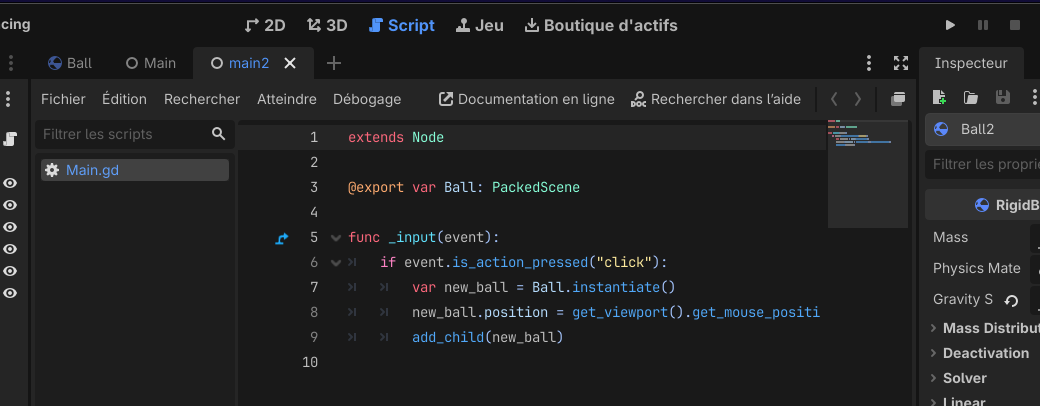Click the script icon in left dock
Viewport: 1040px width, 406px height.
10,139
